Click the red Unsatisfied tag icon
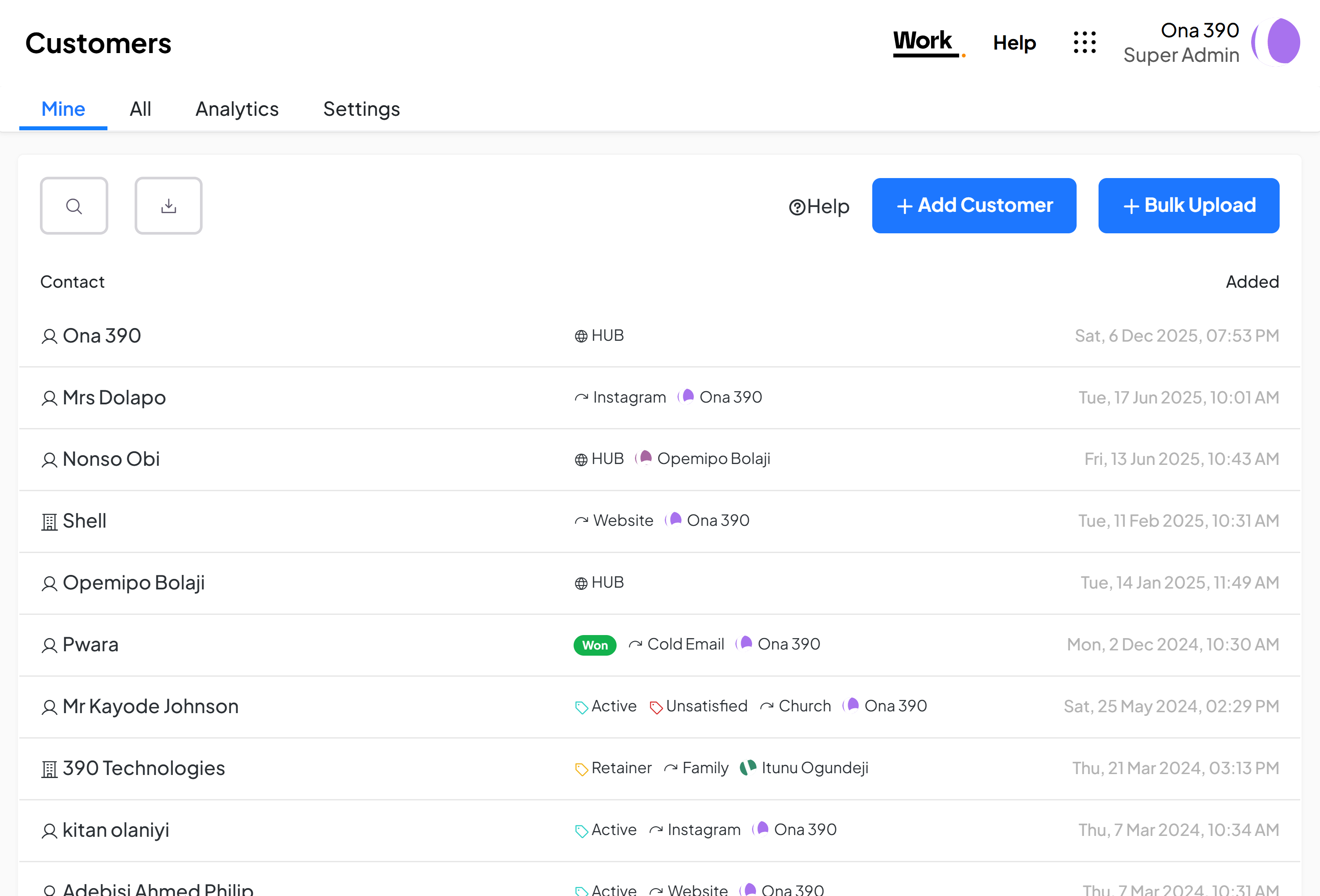 [656, 707]
